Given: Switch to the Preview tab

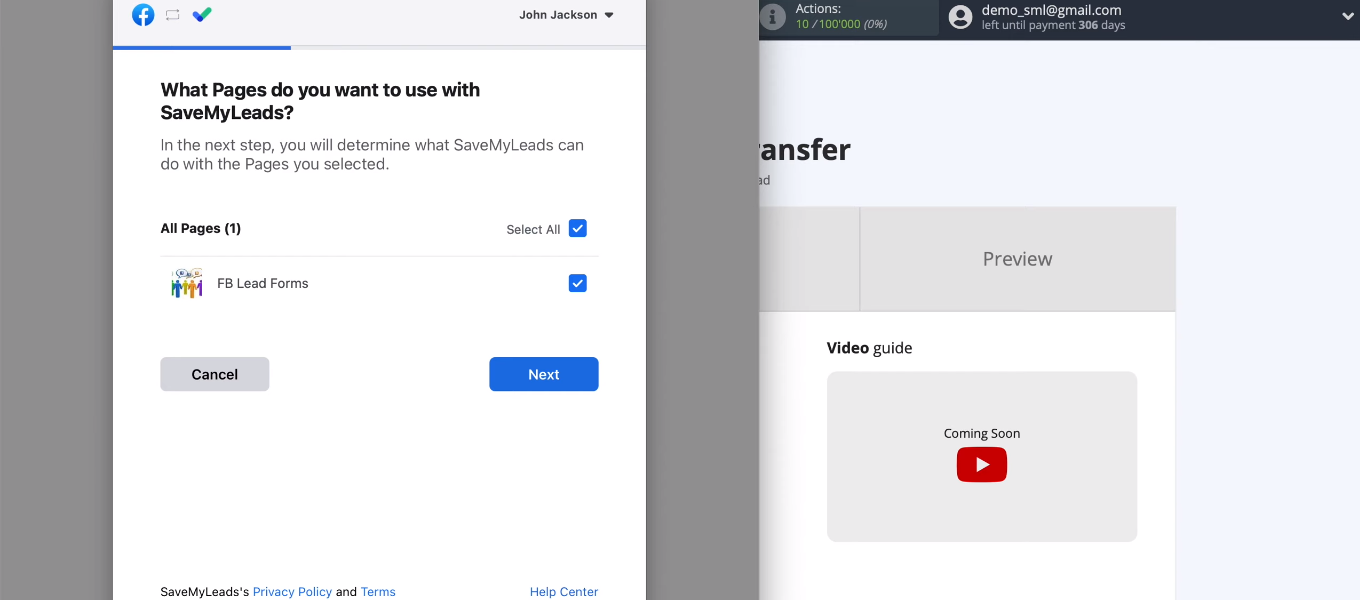Looking at the screenshot, I should point(1017,259).
